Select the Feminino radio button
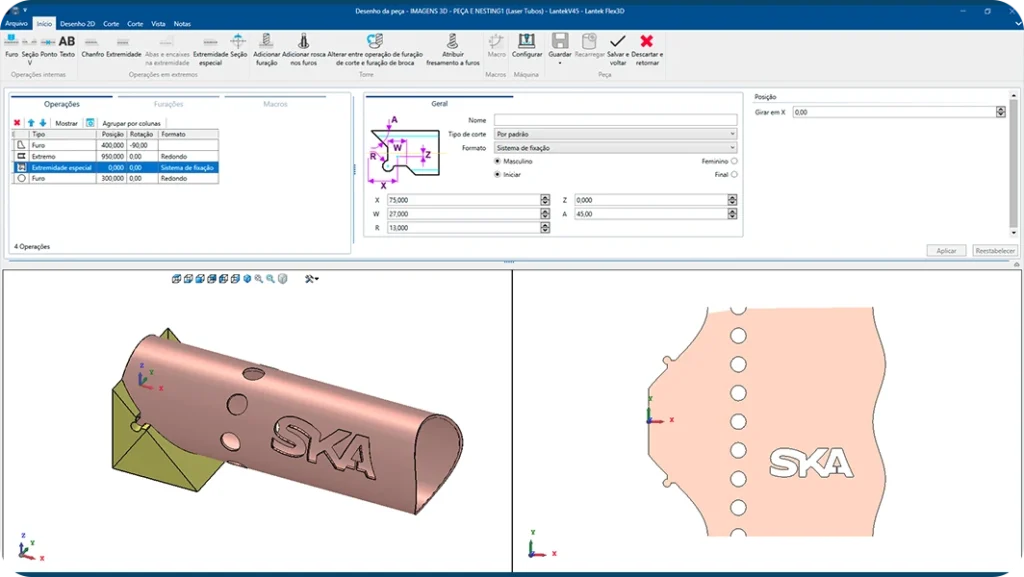 [x=734, y=161]
